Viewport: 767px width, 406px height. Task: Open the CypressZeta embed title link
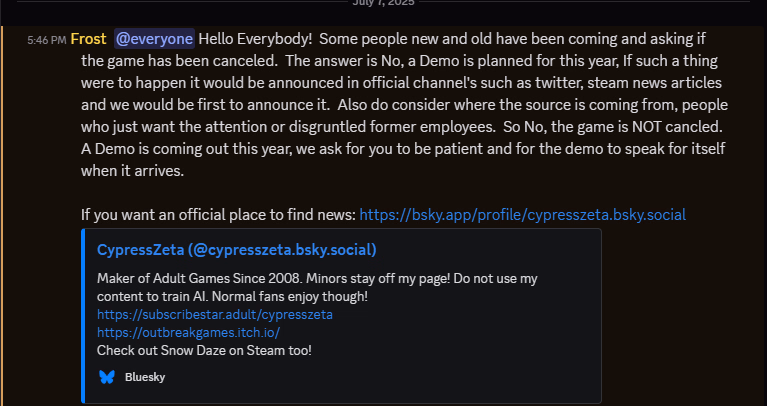point(236,249)
